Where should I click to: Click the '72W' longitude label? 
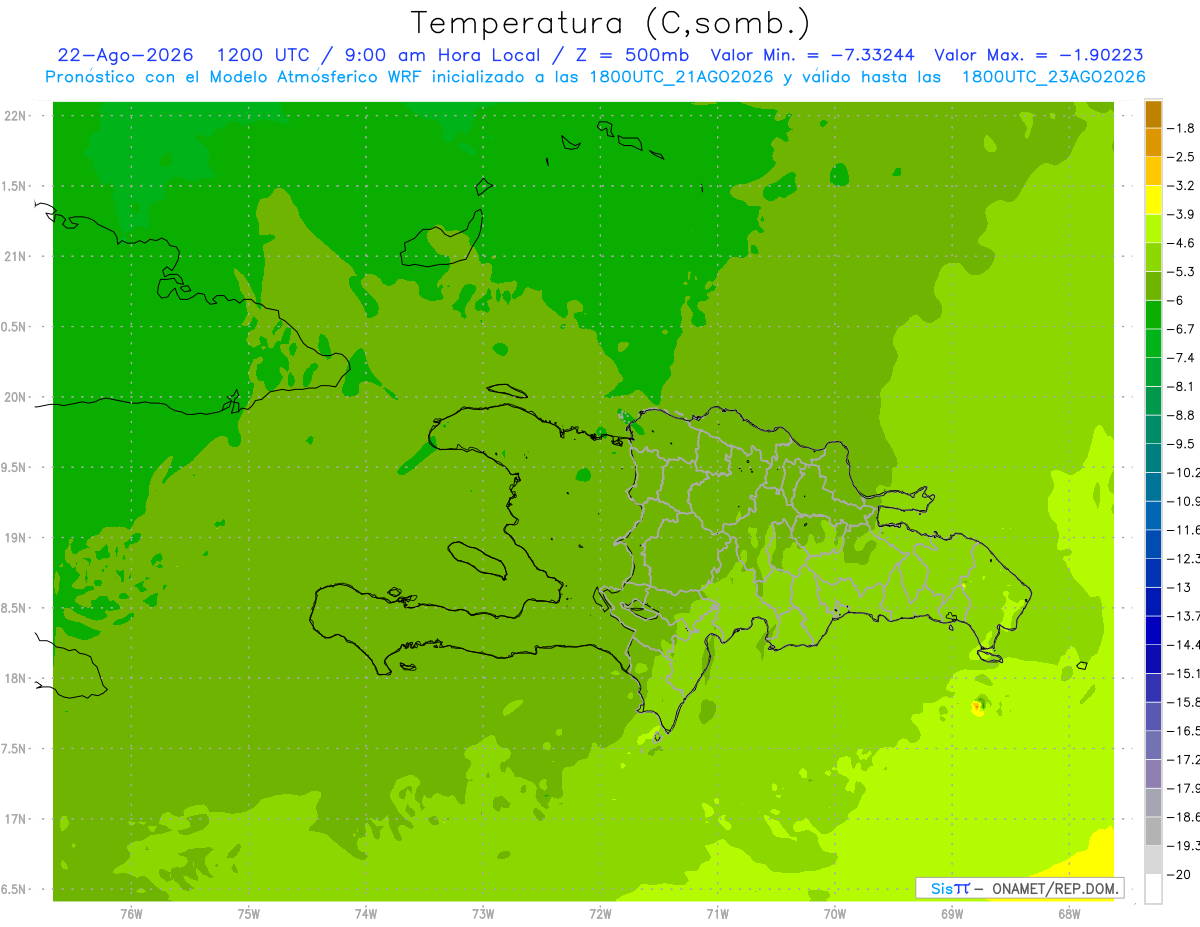[600, 914]
